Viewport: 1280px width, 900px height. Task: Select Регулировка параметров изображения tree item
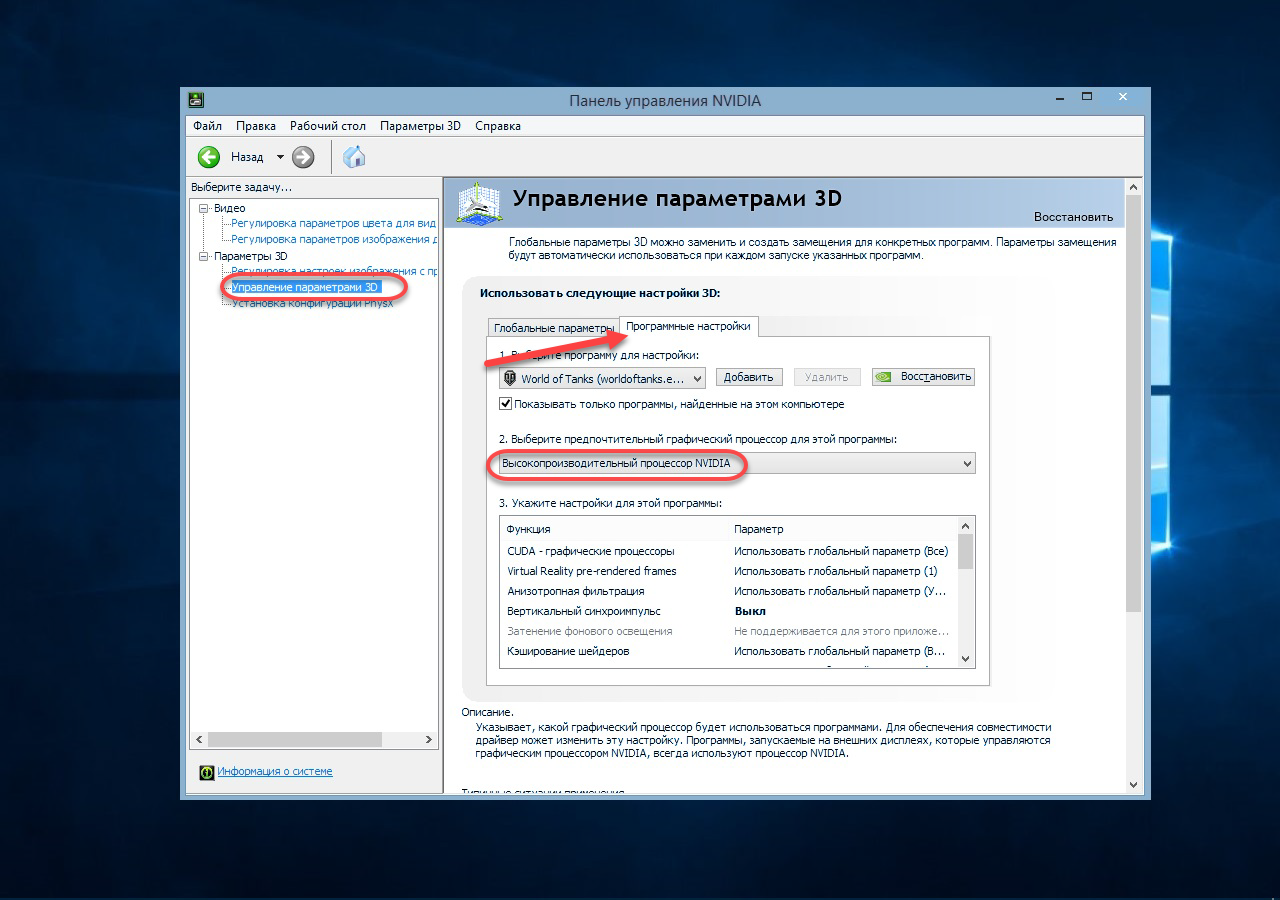[x=333, y=239]
